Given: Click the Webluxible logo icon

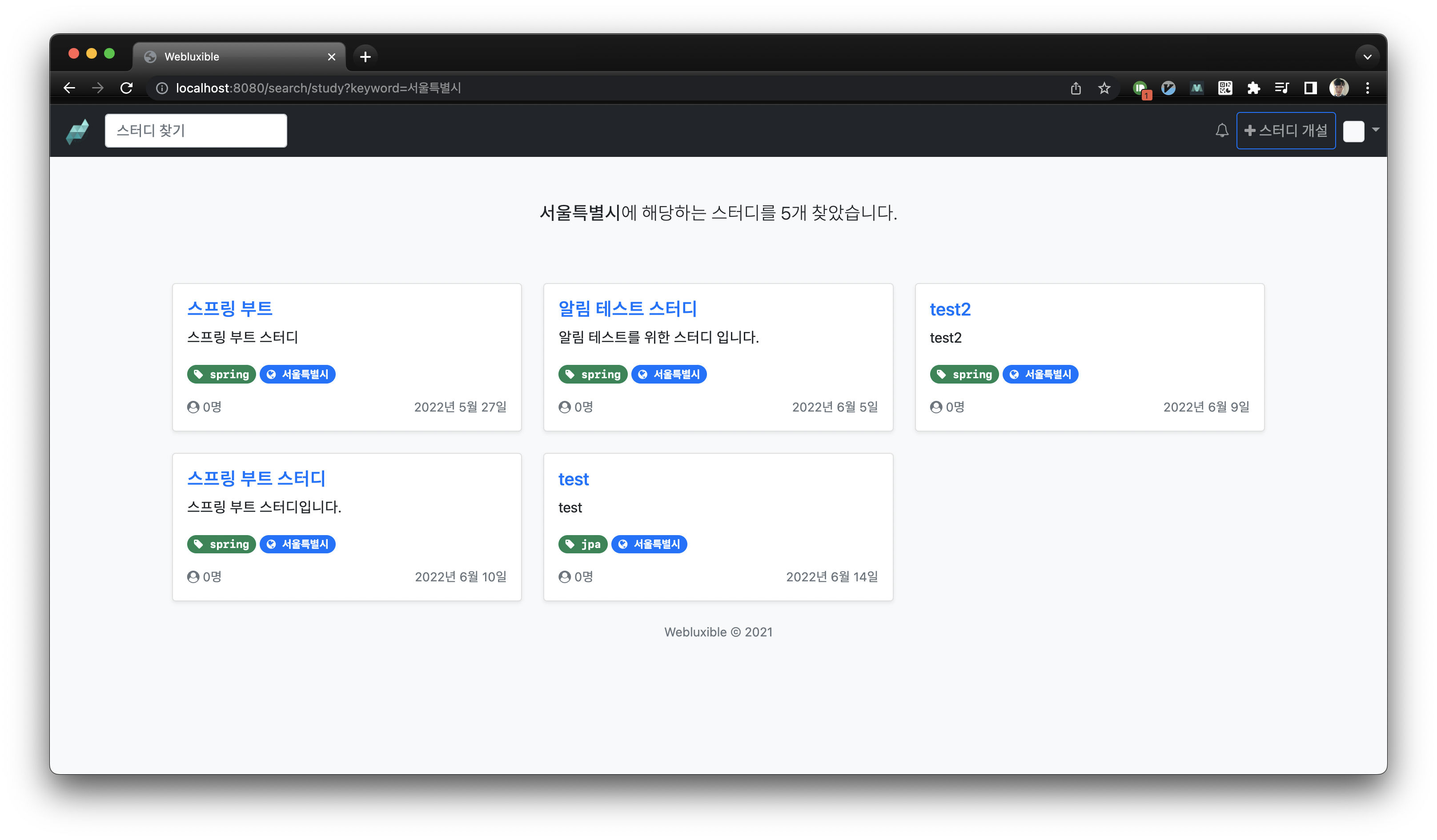Looking at the screenshot, I should click(77, 131).
